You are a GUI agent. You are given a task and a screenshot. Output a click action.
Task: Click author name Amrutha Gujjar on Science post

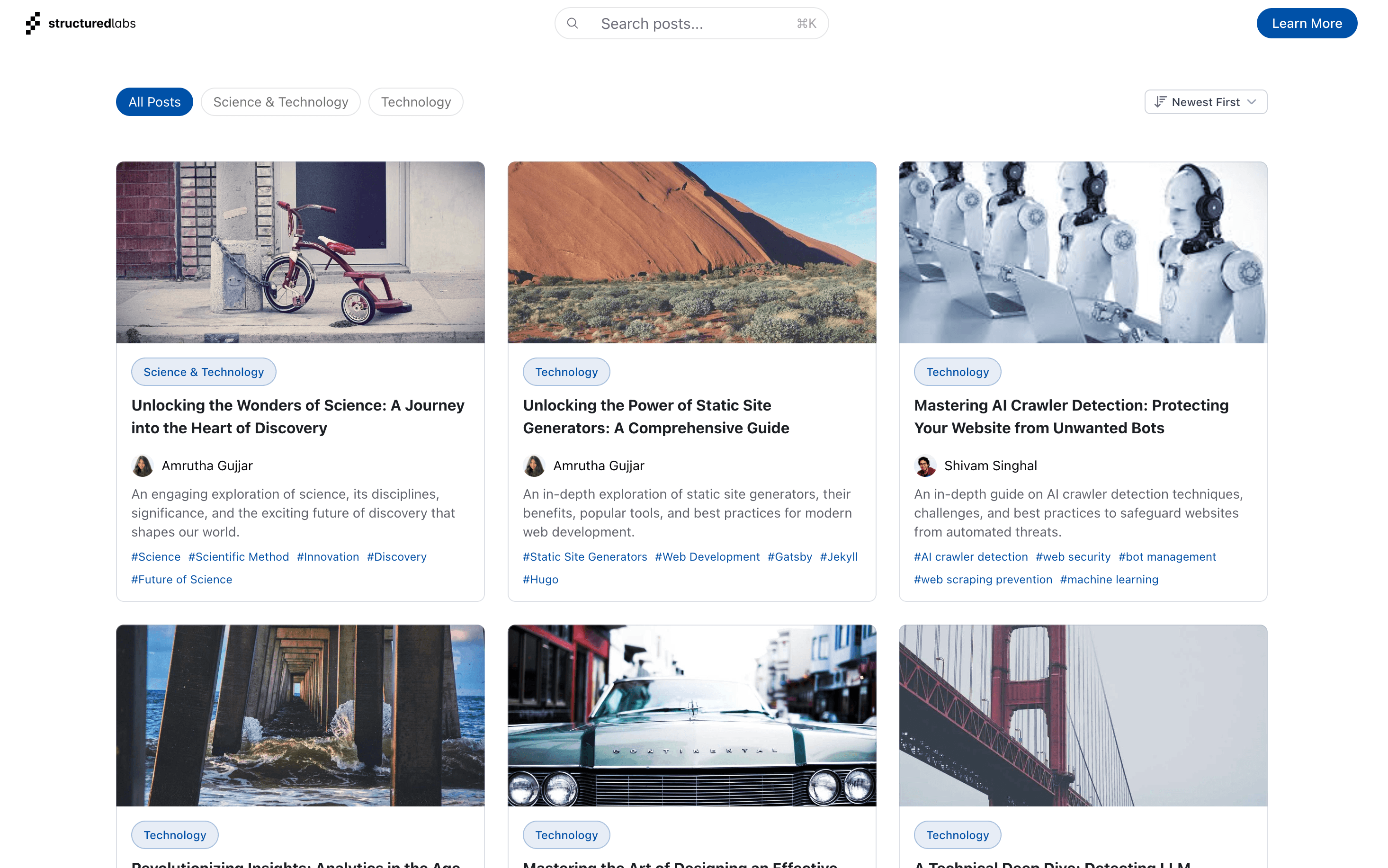coord(207,465)
